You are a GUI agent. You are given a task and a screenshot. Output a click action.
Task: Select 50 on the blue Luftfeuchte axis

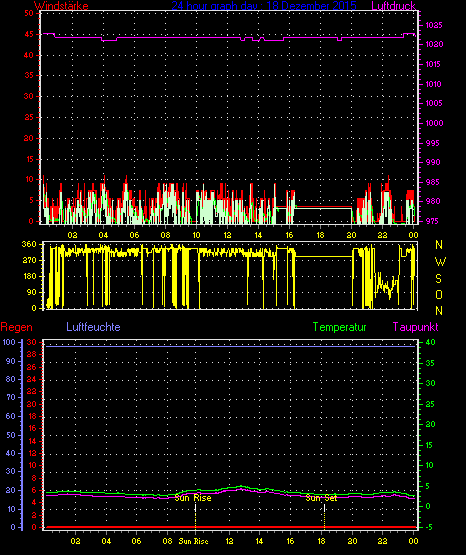pos(11,435)
